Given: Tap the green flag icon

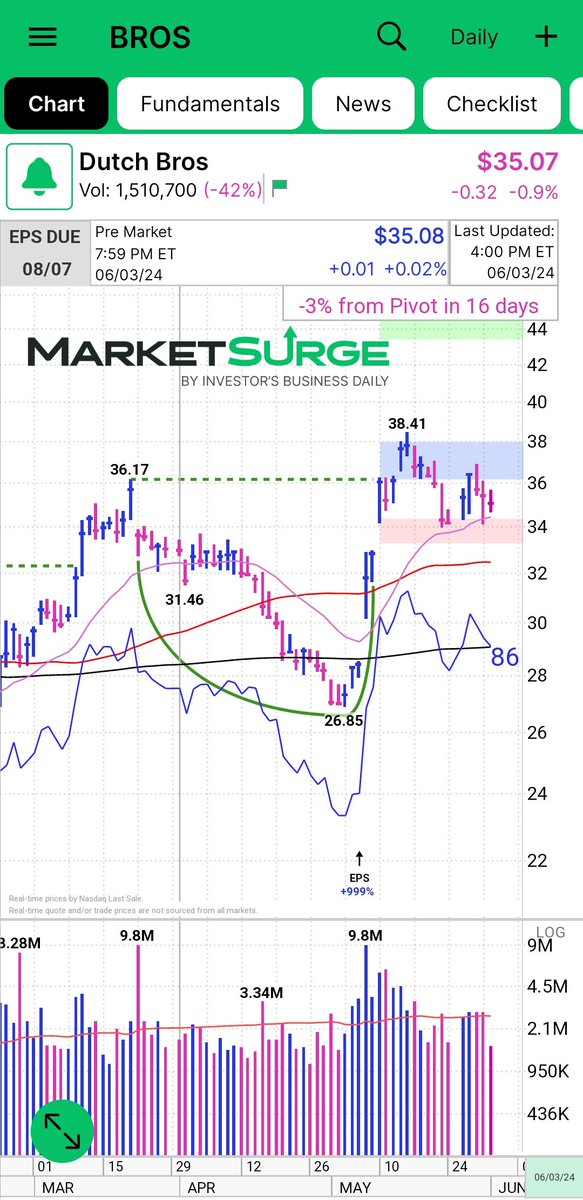Looking at the screenshot, I should pyautogui.click(x=279, y=186).
